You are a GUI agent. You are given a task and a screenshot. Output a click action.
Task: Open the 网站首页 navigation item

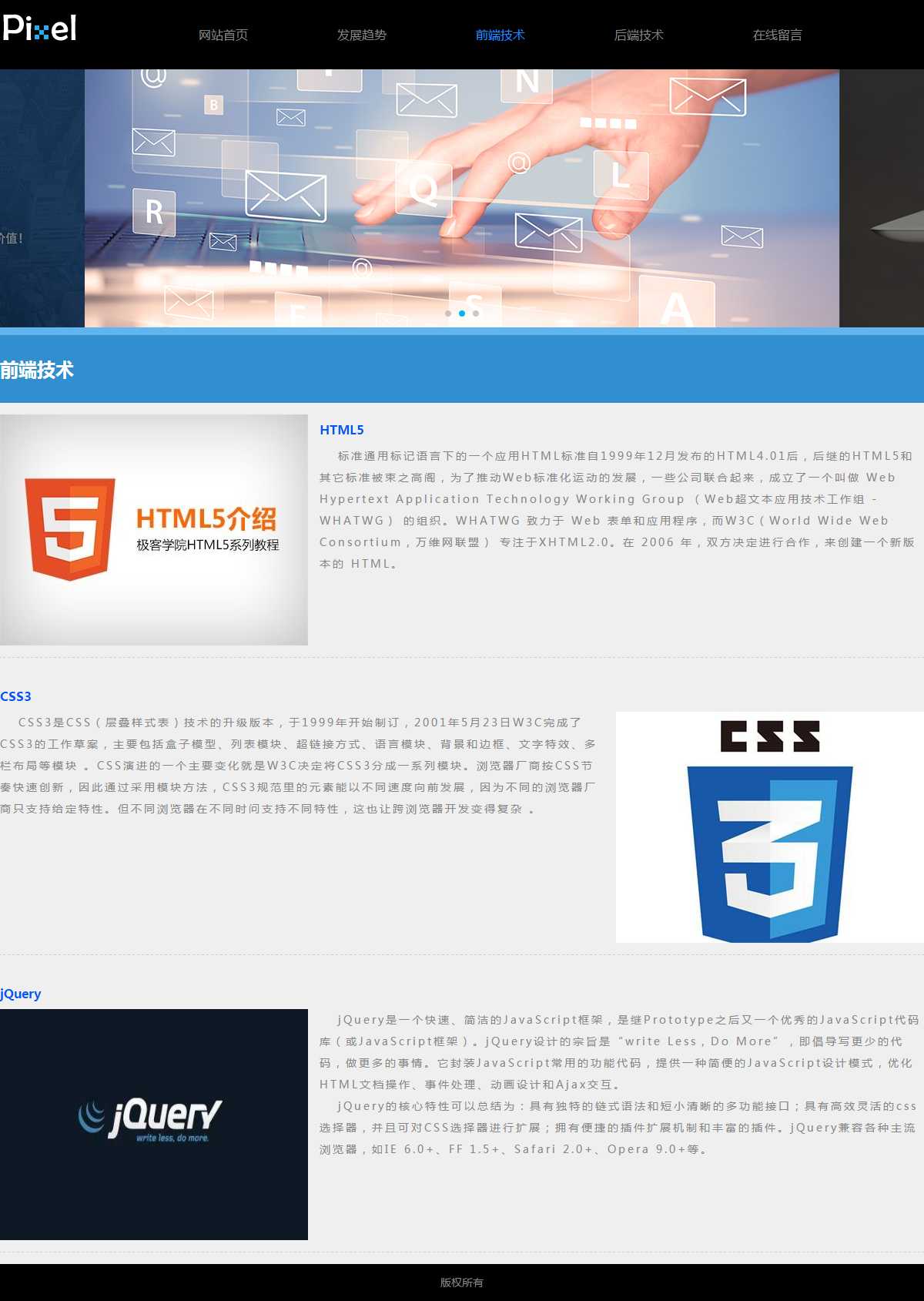click(223, 35)
